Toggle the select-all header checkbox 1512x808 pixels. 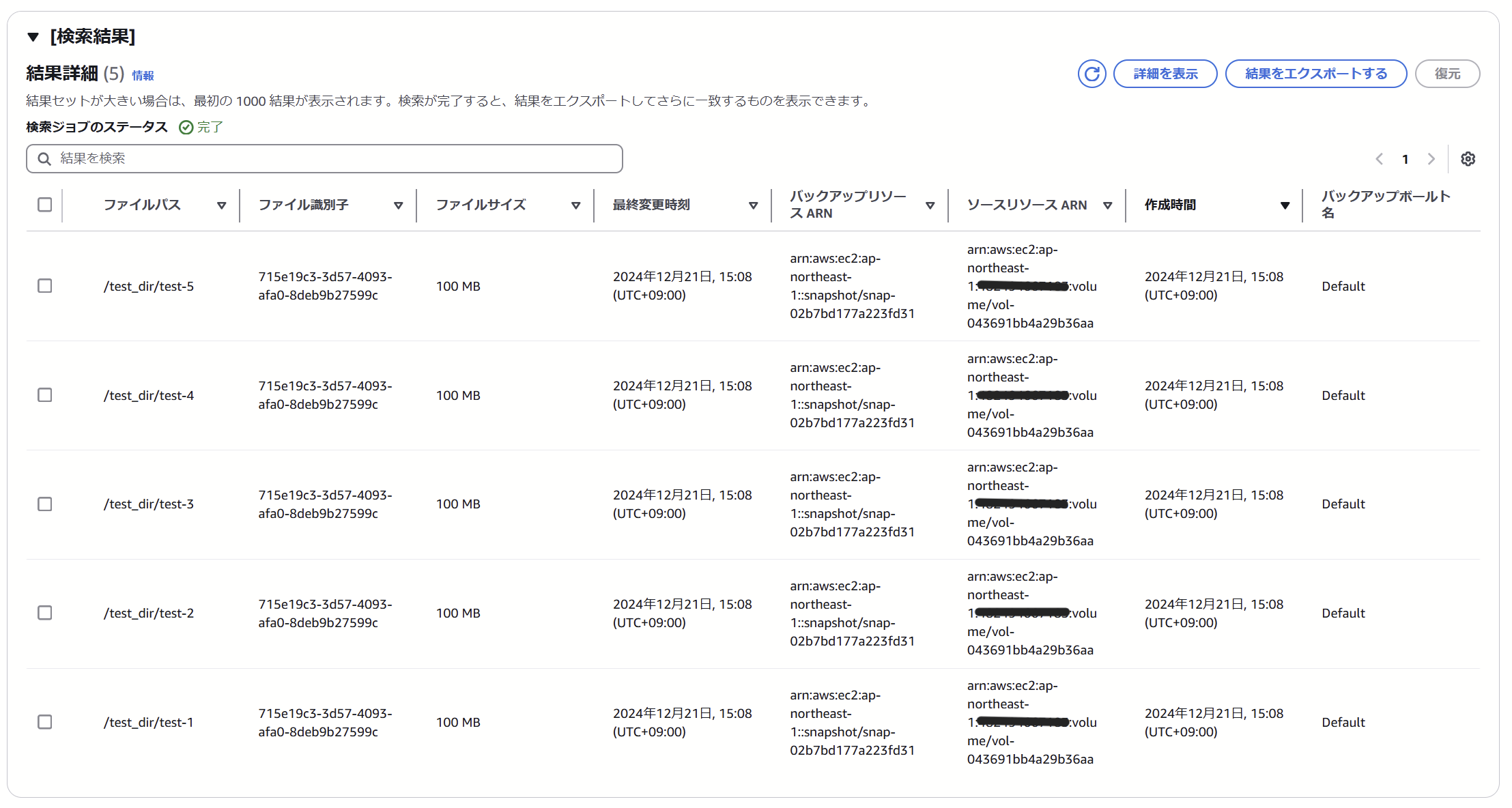(x=45, y=205)
